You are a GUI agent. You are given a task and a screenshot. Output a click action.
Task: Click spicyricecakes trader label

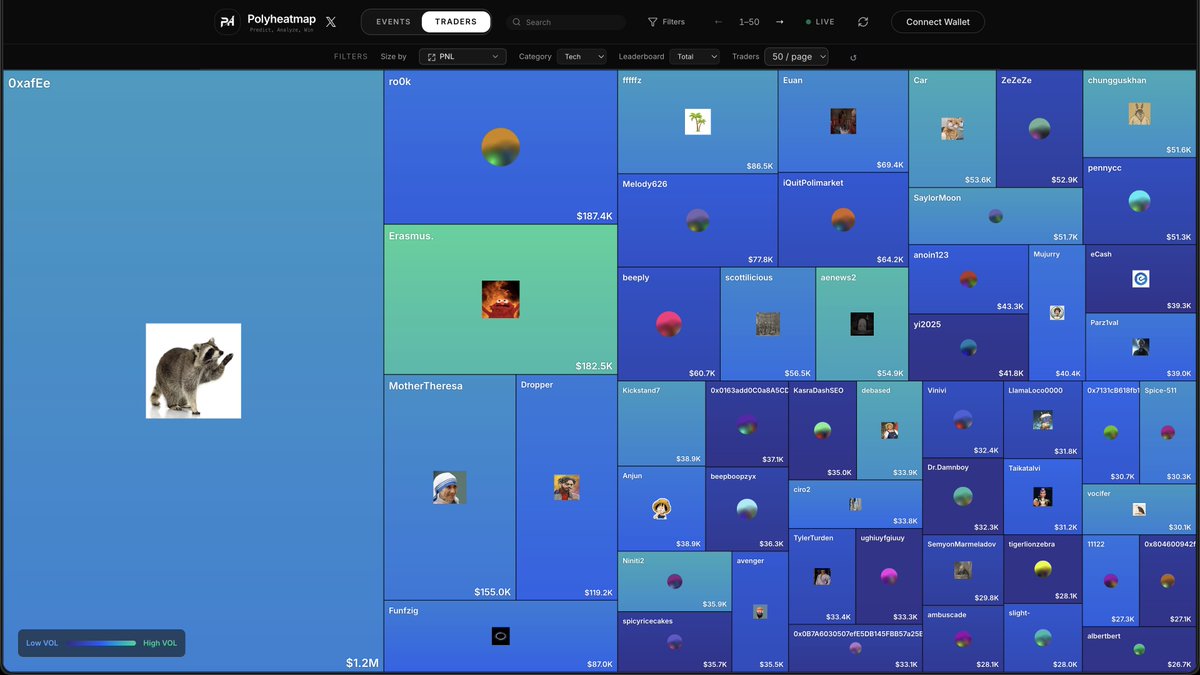(x=647, y=621)
